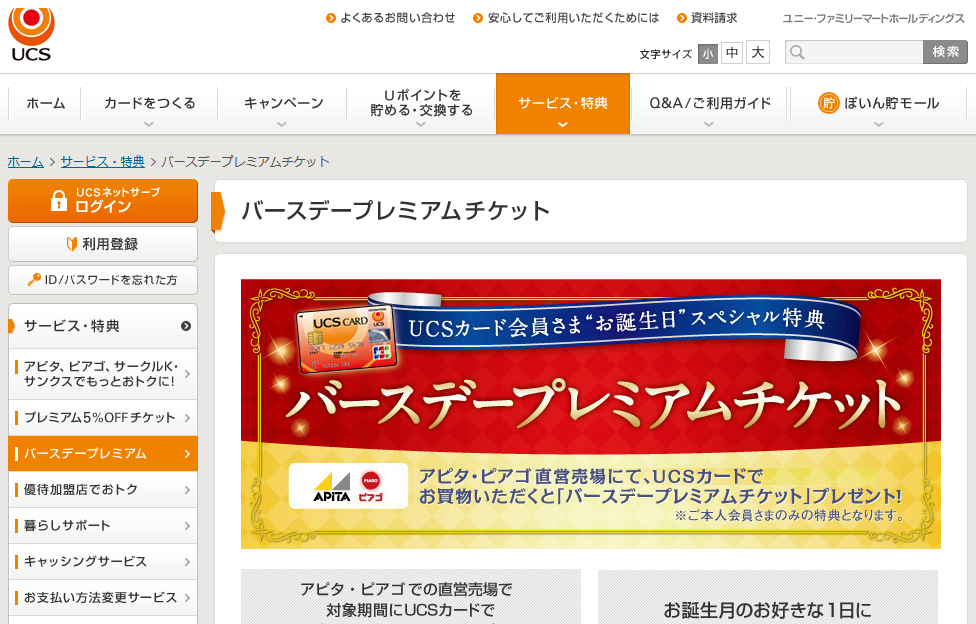Click arrow on お支払い方法変更サービス row

(187, 598)
